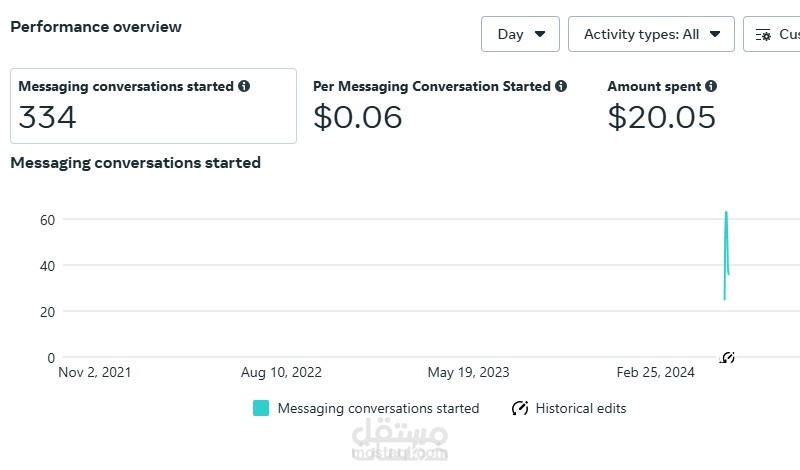This screenshot has height=470, width=800.
Task: Open the Customize settings button
Action: (771, 34)
